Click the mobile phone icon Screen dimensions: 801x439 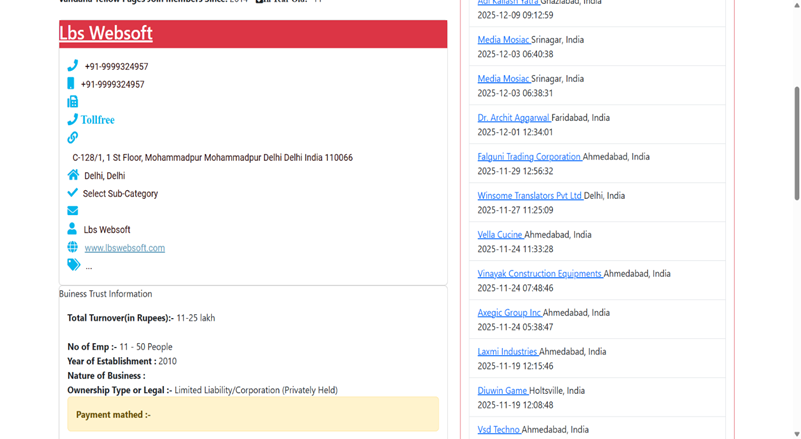click(71, 84)
